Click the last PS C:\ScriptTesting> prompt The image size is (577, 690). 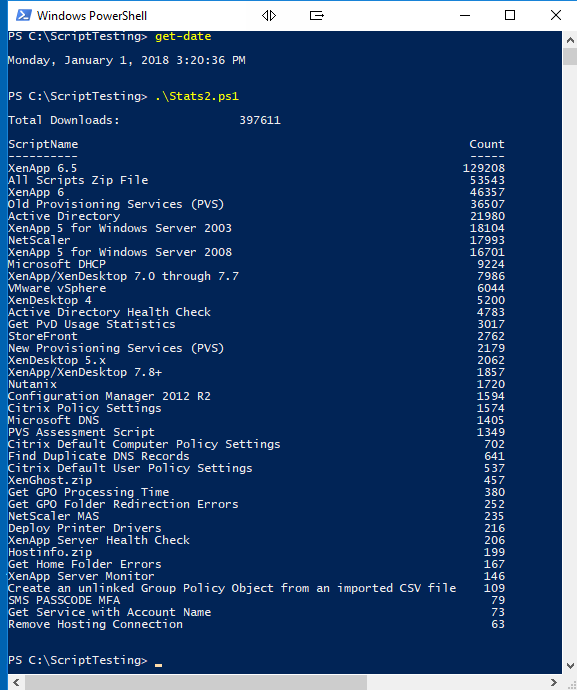(77, 661)
